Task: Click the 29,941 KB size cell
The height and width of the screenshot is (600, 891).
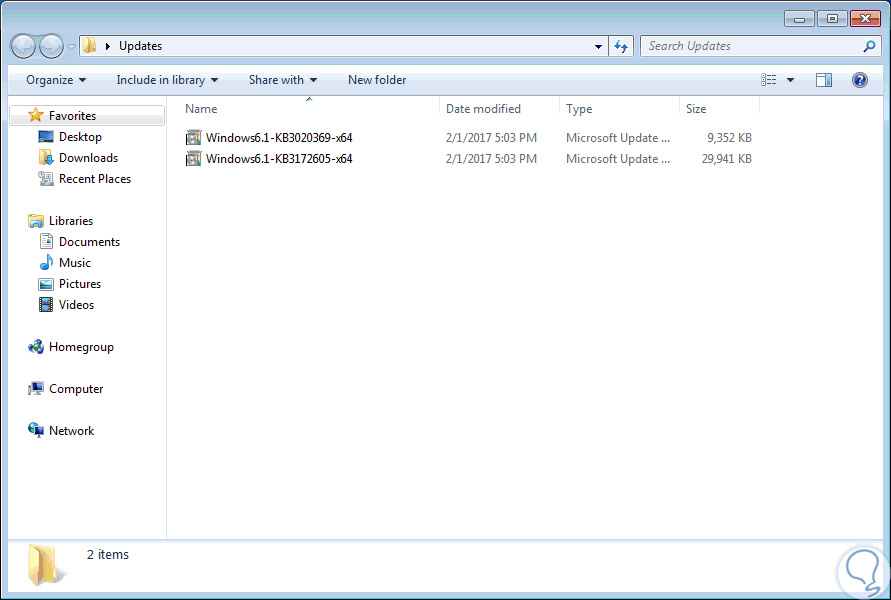Action: coord(726,159)
